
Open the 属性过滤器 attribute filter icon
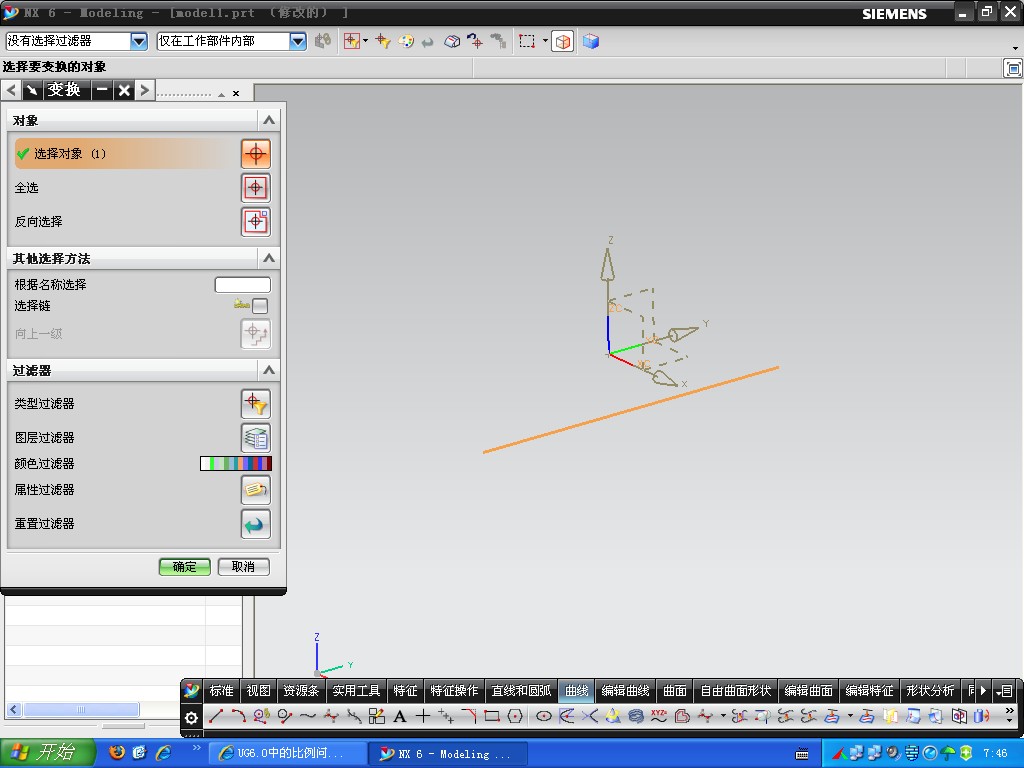click(x=255, y=490)
